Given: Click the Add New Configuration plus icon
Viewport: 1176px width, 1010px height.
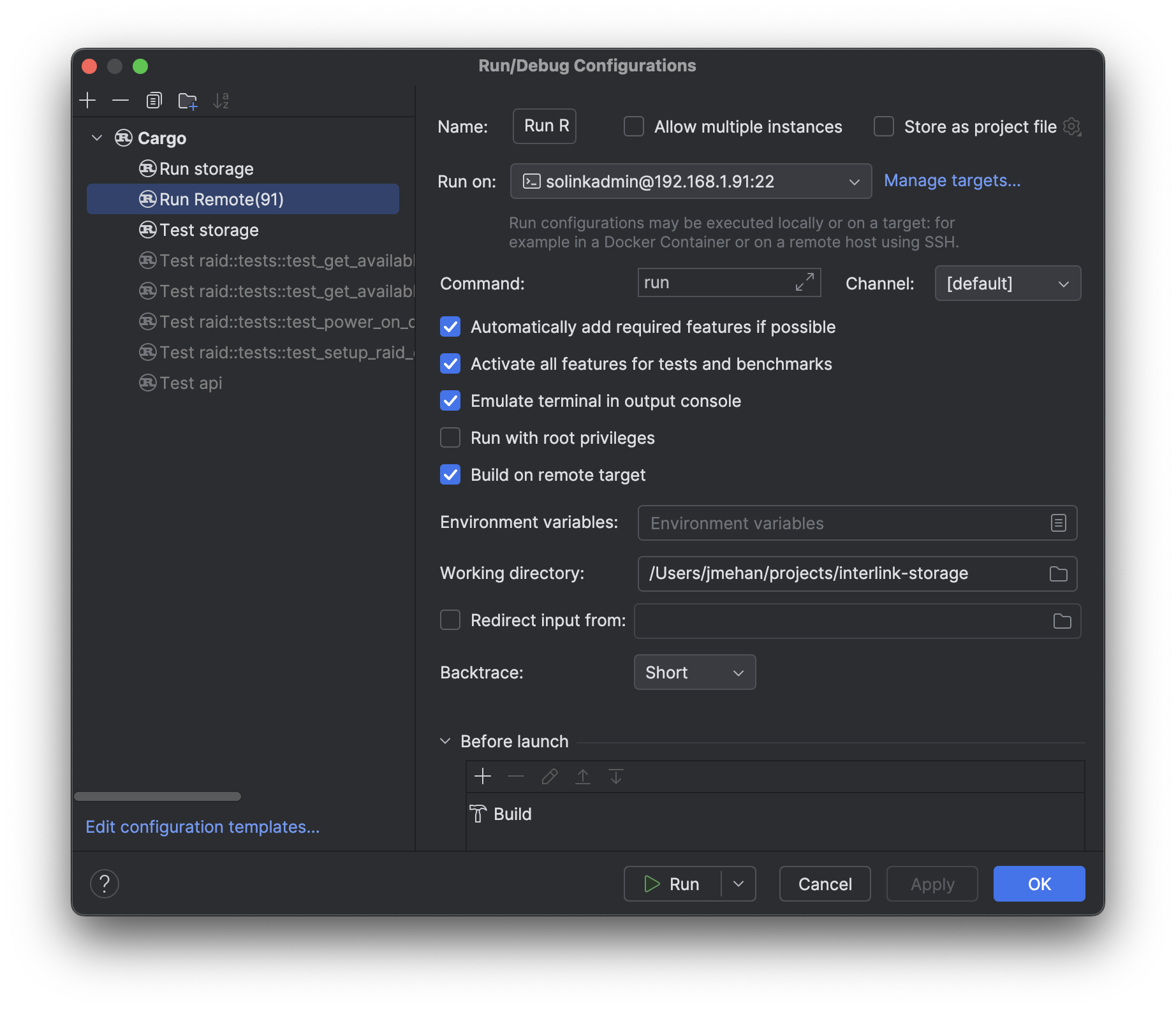Looking at the screenshot, I should [87, 101].
